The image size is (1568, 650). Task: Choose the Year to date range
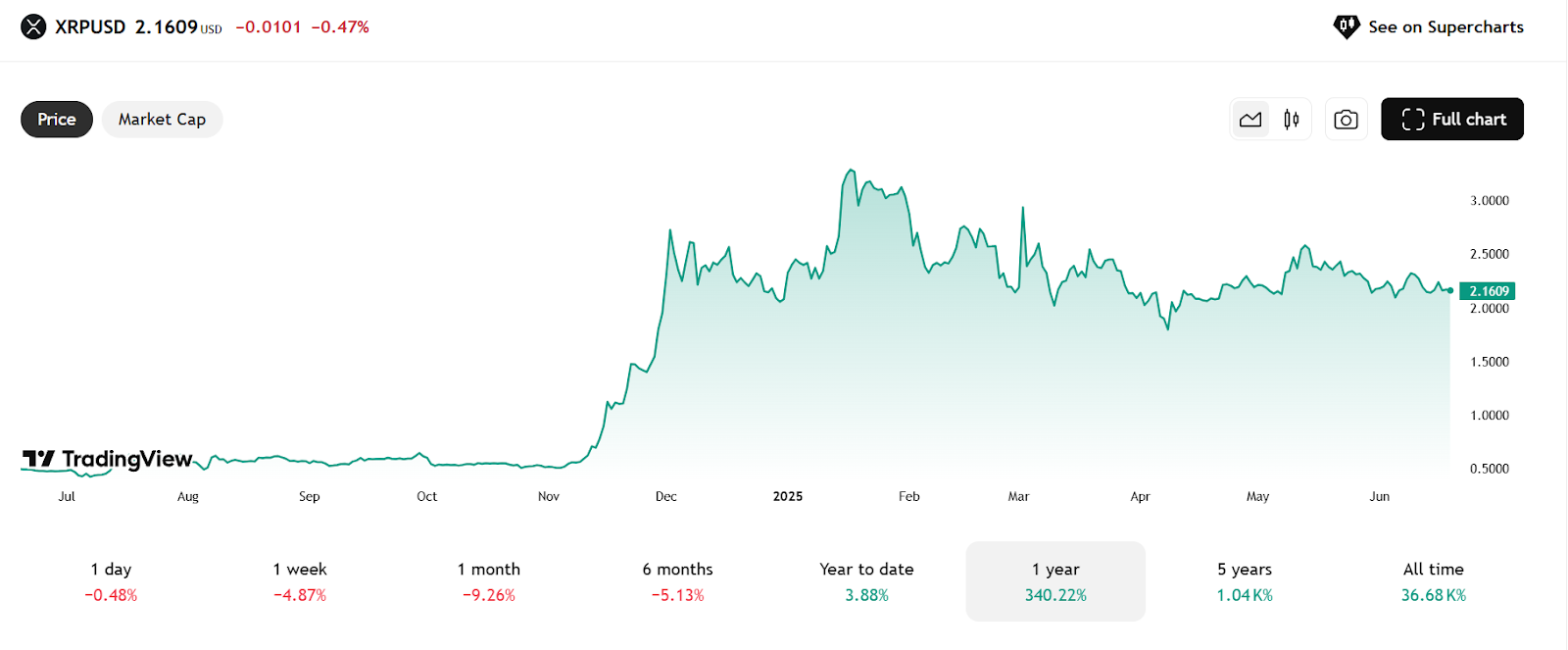pos(866,581)
